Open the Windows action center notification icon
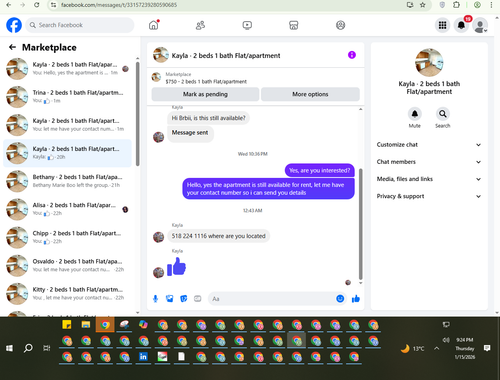Viewport: 500px width, 380px height. tap(487, 348)
